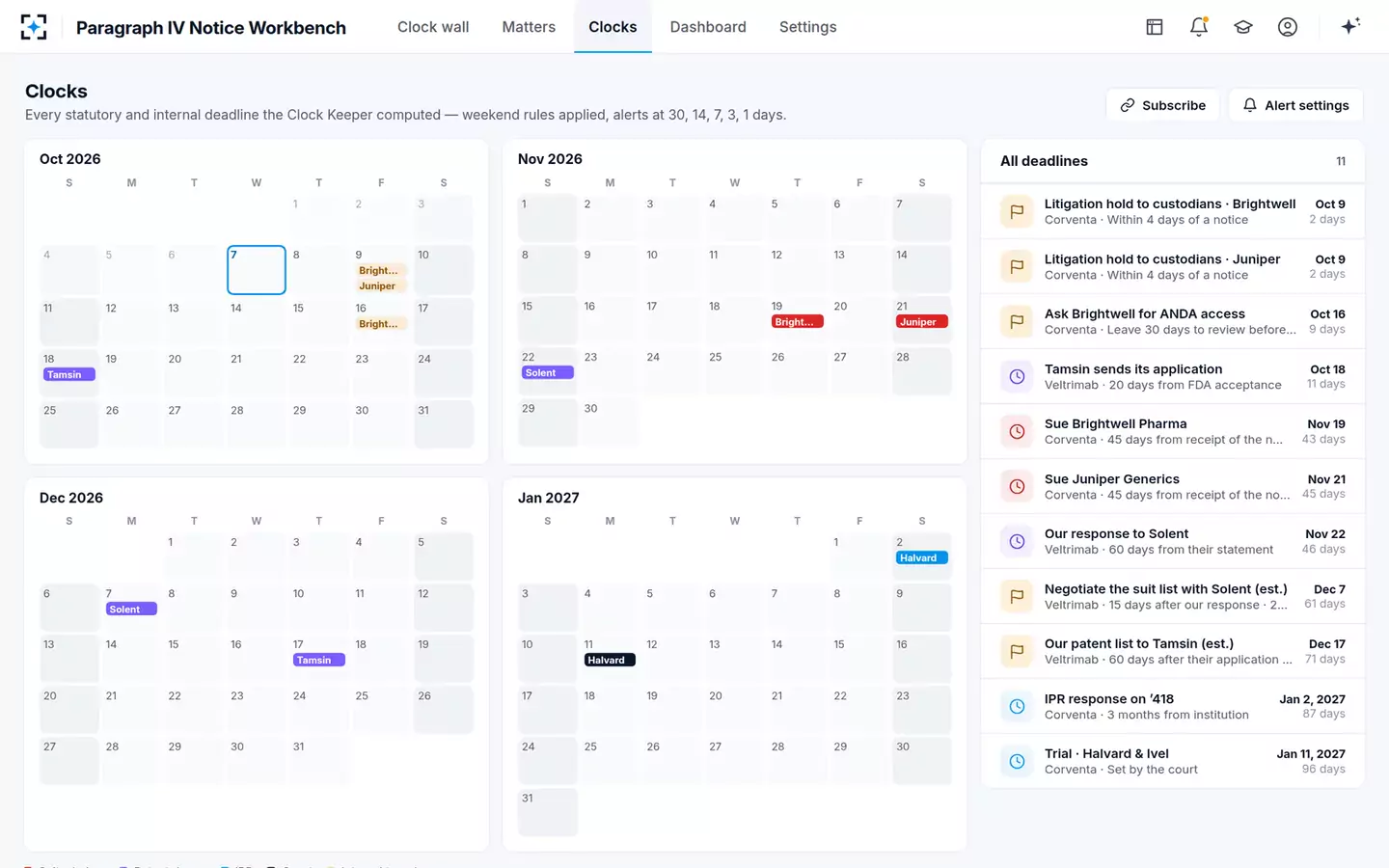Select the Clocks tab

[x=613, y=27]
